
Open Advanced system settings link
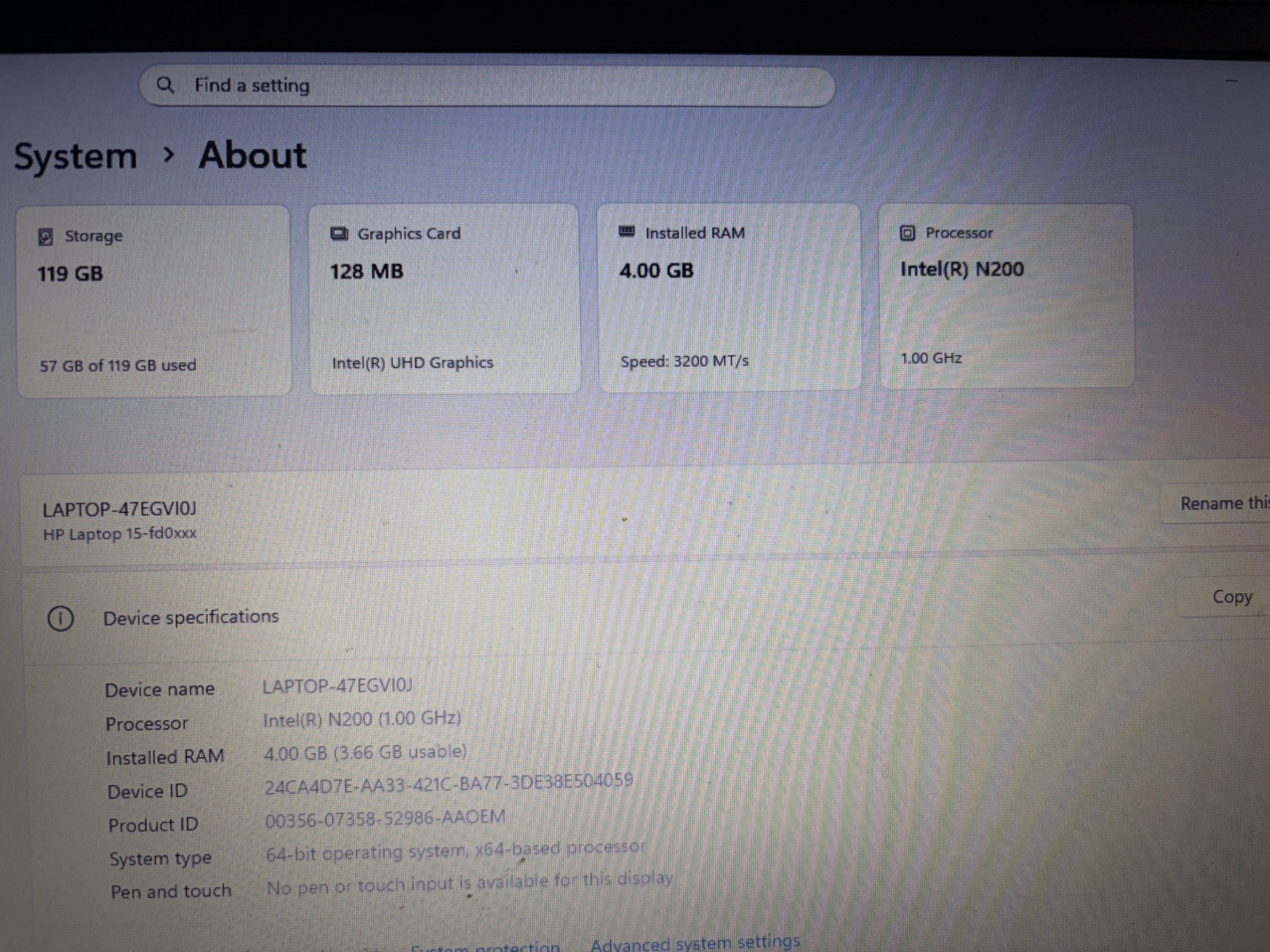(x=695, y=942)
